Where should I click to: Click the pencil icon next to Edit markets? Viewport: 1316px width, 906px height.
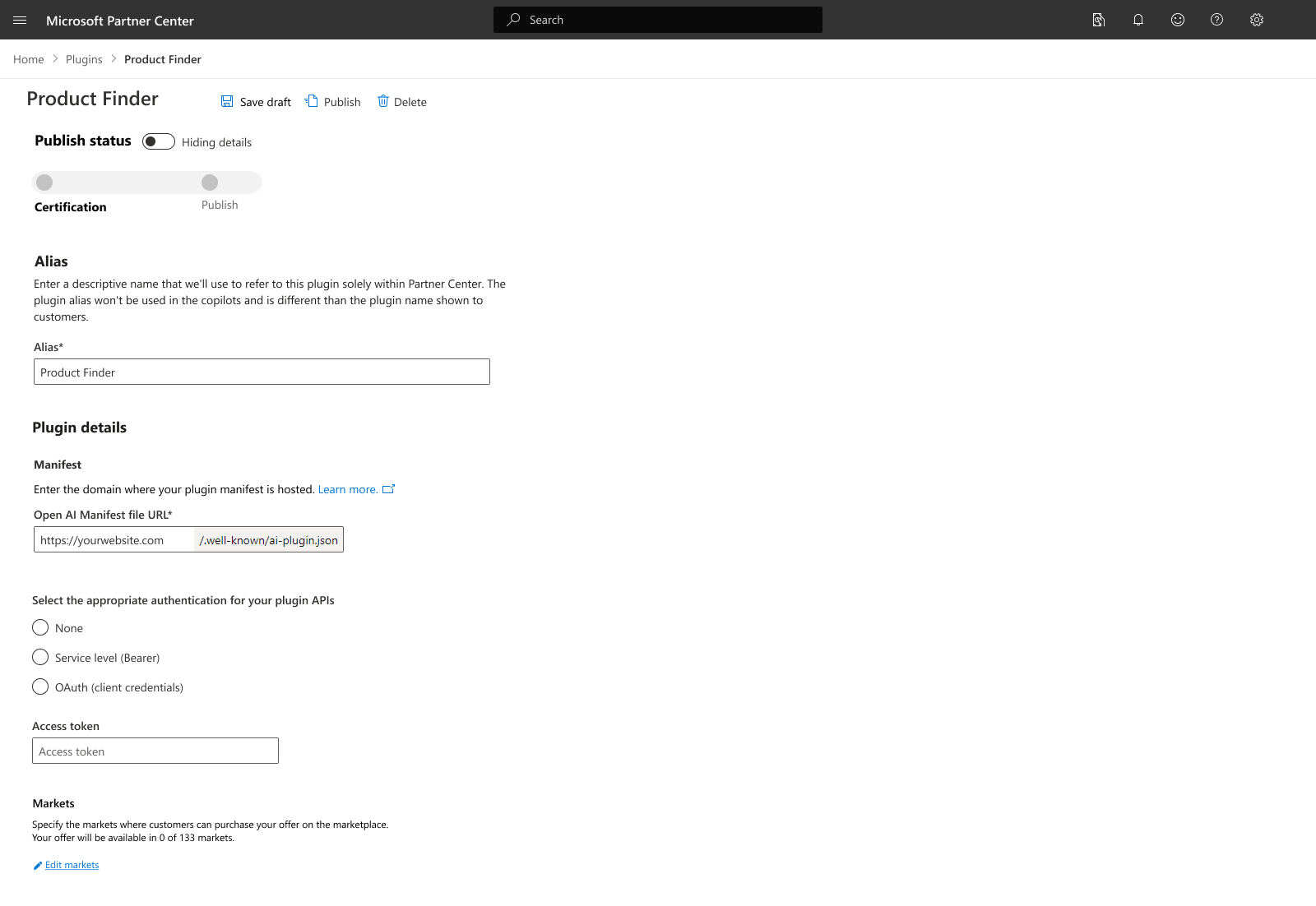click(37, 865)
